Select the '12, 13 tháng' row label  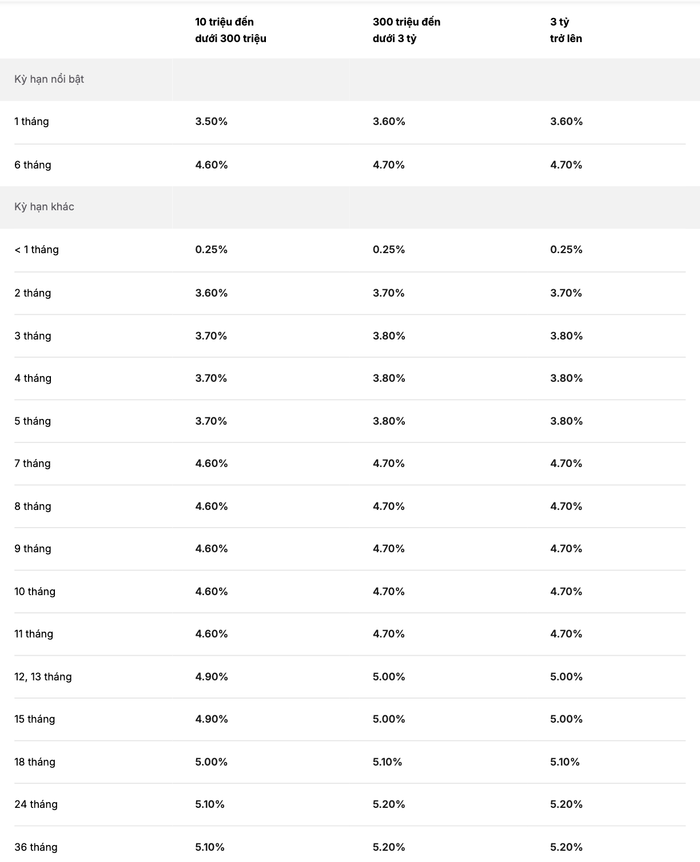click(x=43, y=677)
